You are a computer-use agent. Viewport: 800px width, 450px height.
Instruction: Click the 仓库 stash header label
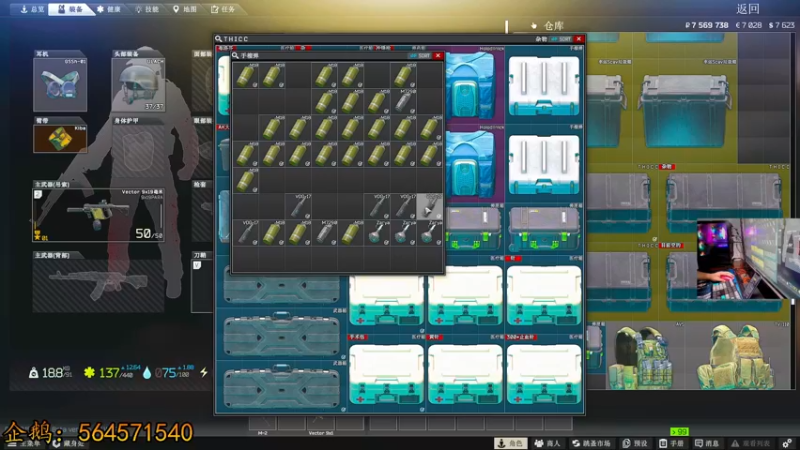point(554,26)
